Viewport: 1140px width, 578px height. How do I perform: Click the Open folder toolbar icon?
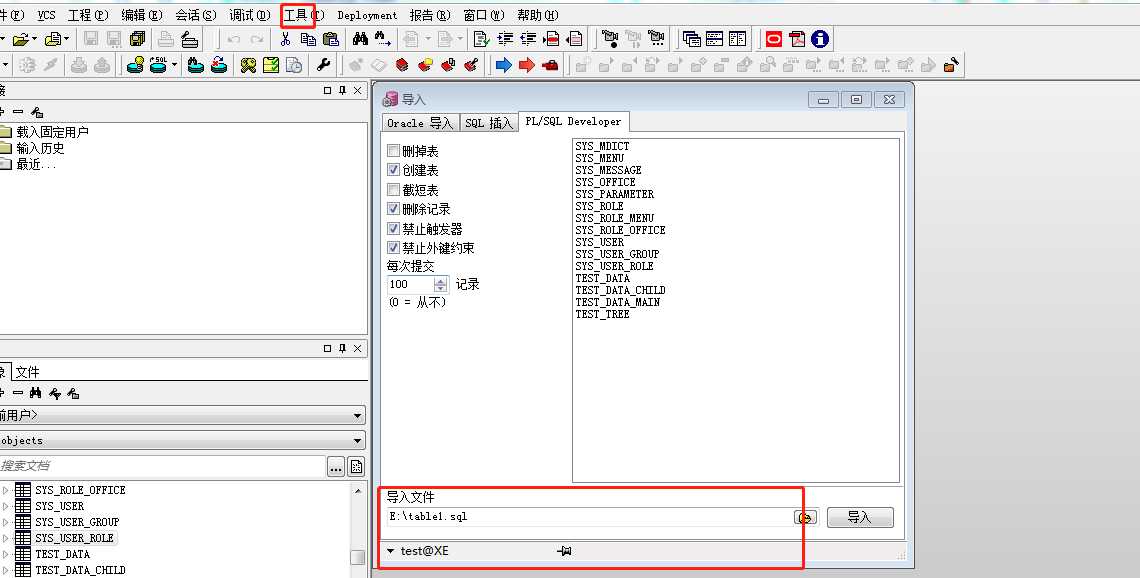point(20,39)
